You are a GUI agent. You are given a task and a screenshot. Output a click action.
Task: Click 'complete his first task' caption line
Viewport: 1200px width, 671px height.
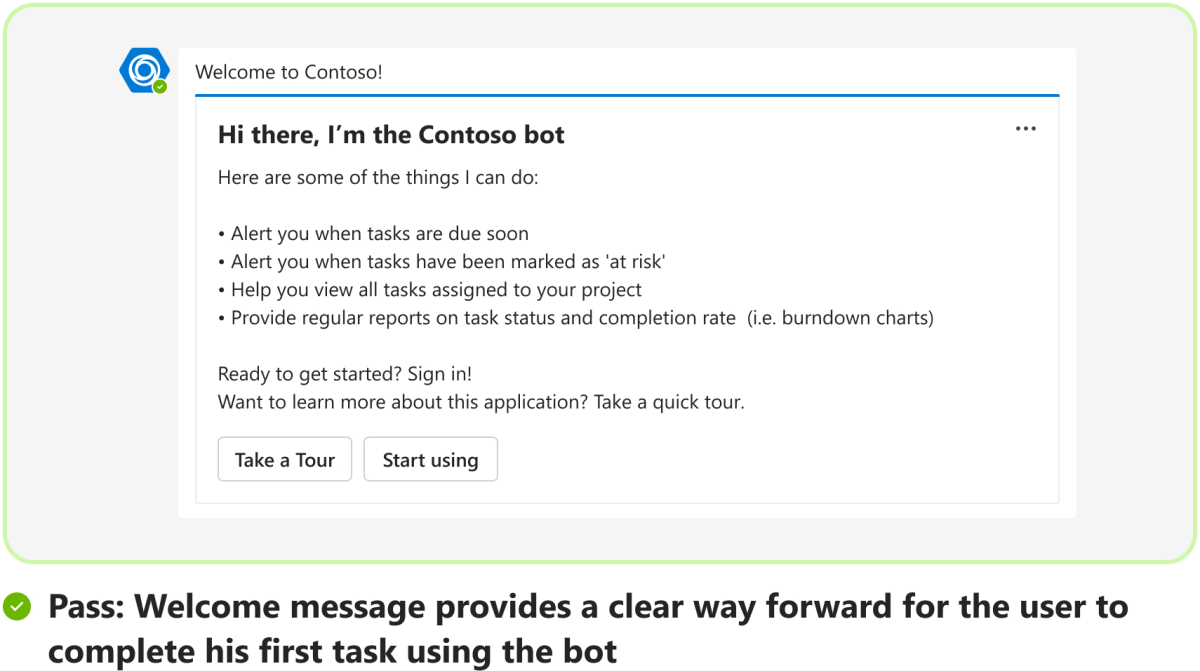[x=332, y=651]
